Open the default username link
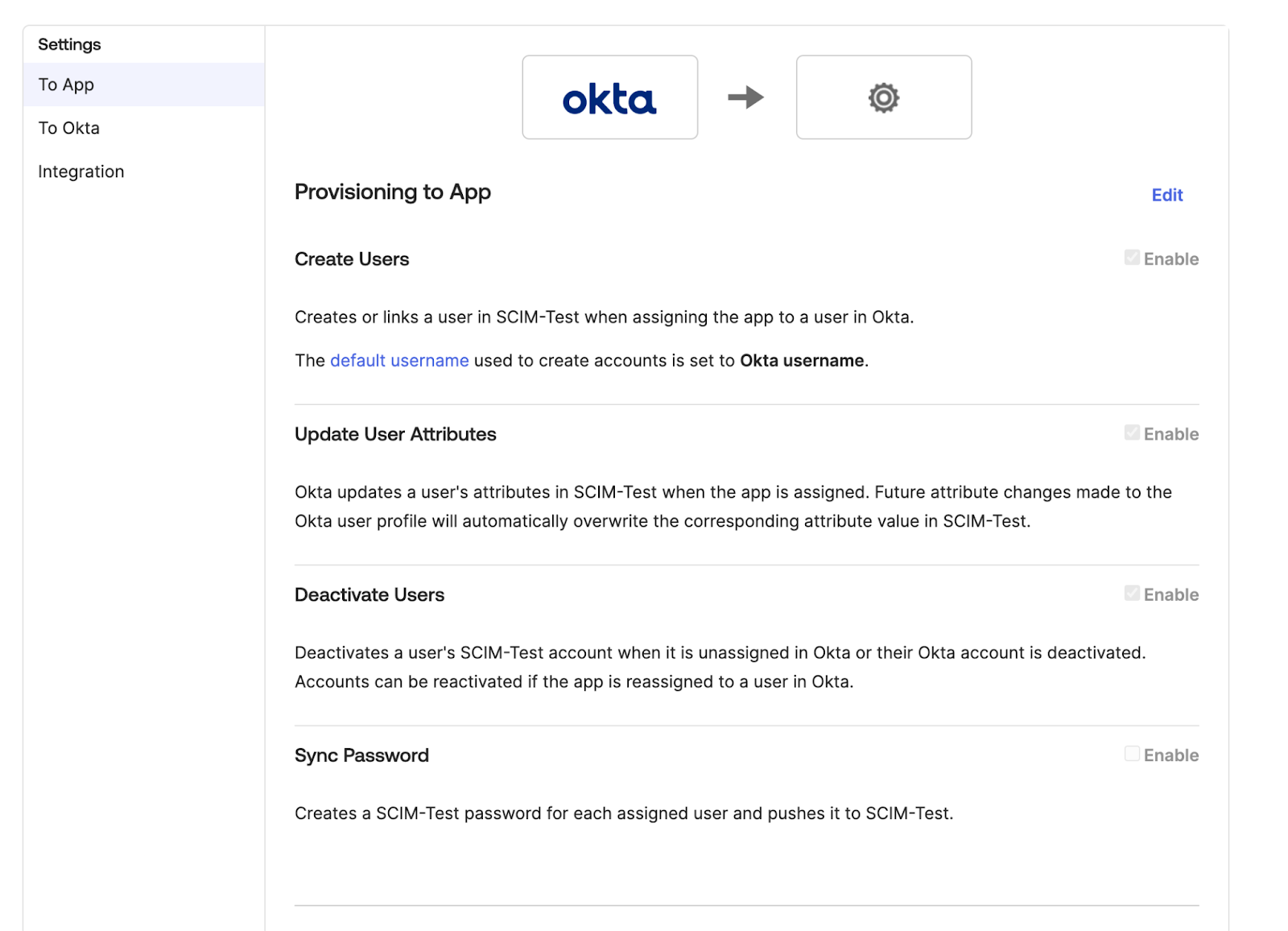This screenshot has width=1288, height=931. [x=398, y=360]
